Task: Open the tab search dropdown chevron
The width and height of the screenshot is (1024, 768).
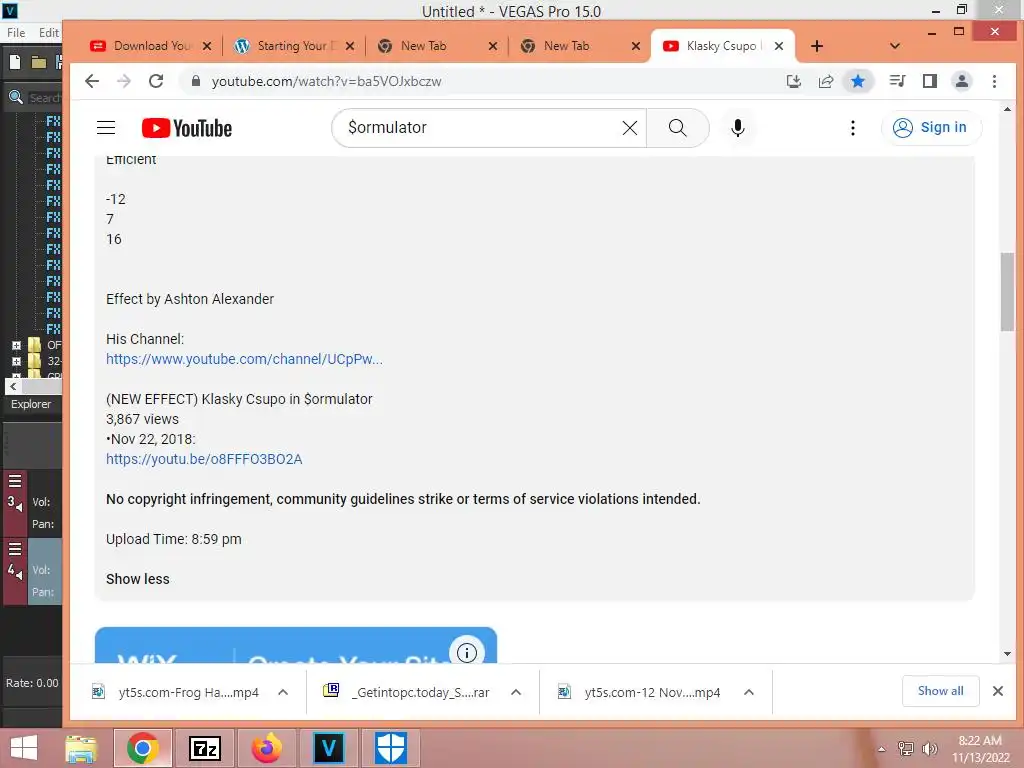Action: 895,46
